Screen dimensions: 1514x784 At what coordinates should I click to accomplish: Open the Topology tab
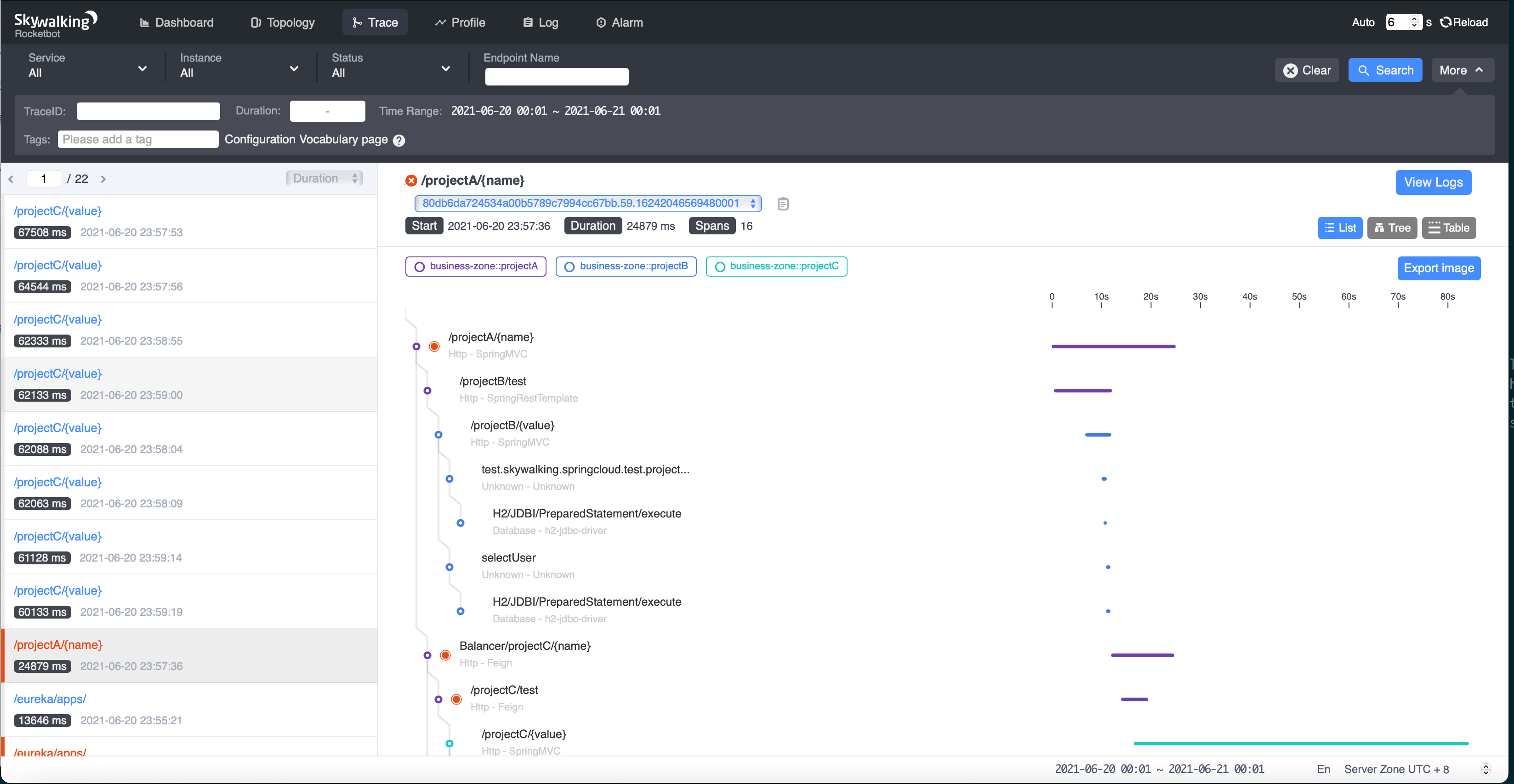(283, 23)
